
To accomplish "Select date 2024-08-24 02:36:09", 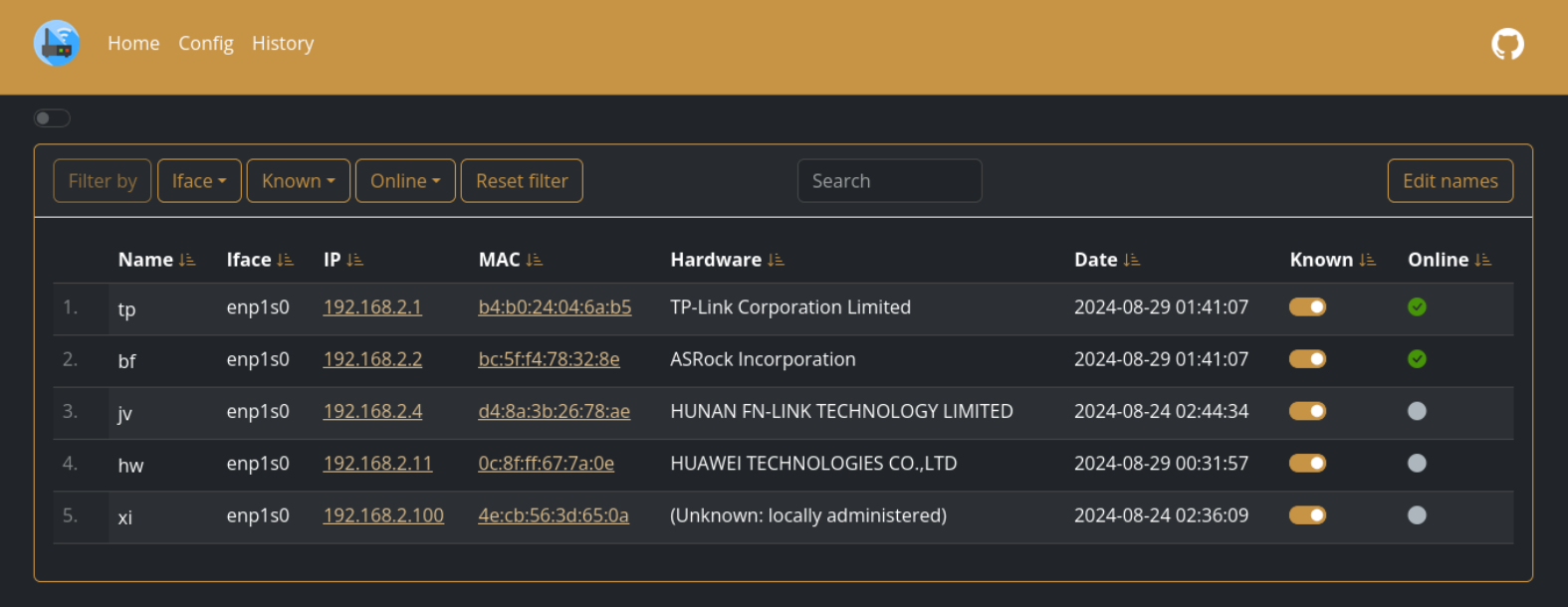I will click(1161, 515).
